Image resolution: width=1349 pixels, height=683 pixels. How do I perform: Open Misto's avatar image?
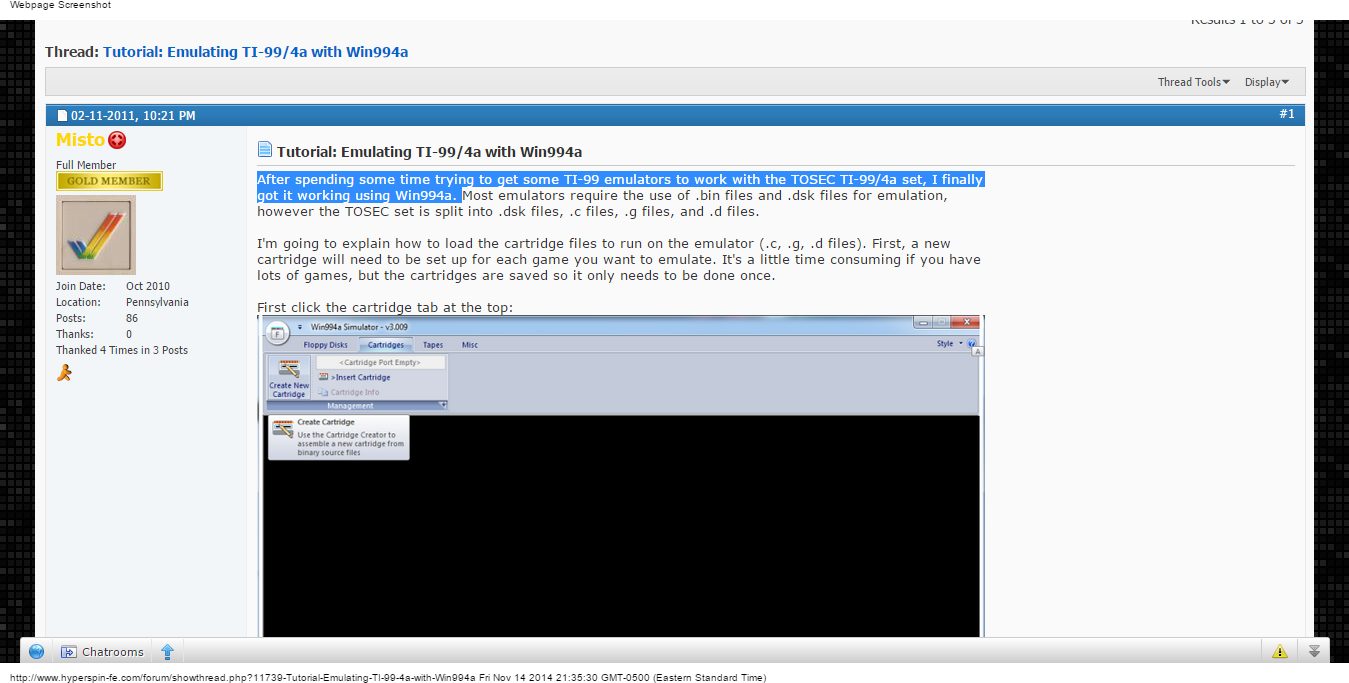tap(96, 235)
